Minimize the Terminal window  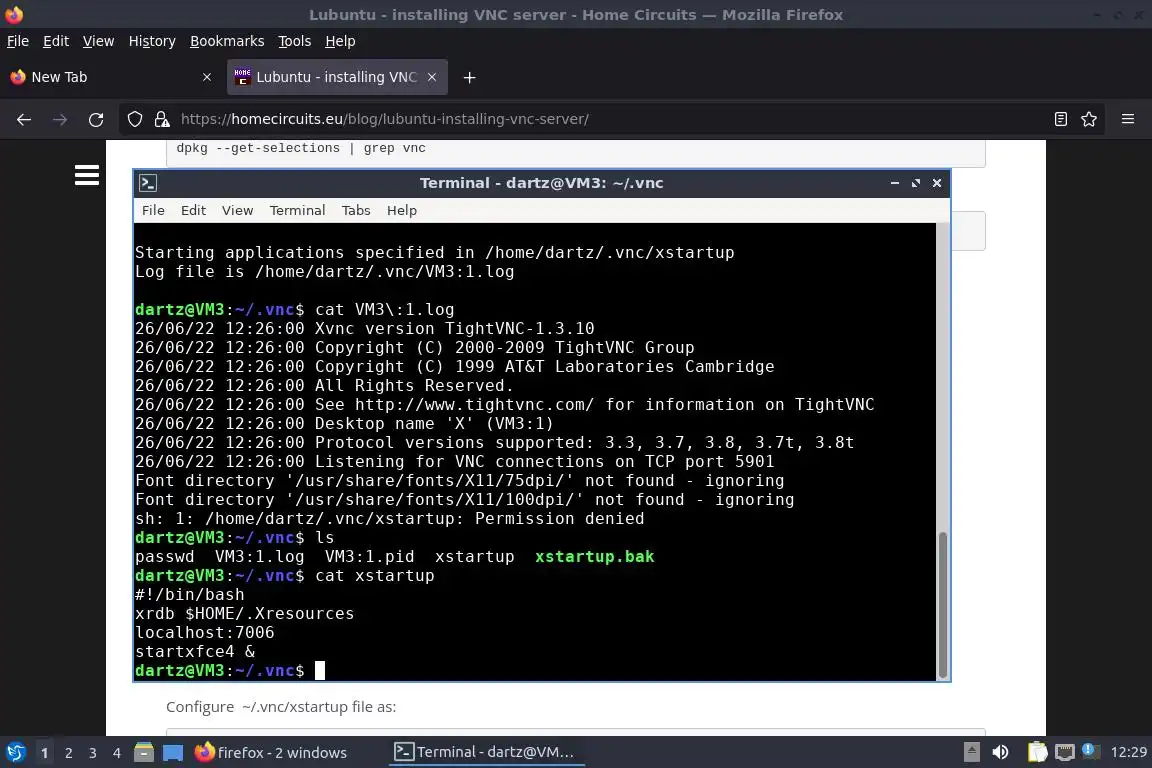895,183
